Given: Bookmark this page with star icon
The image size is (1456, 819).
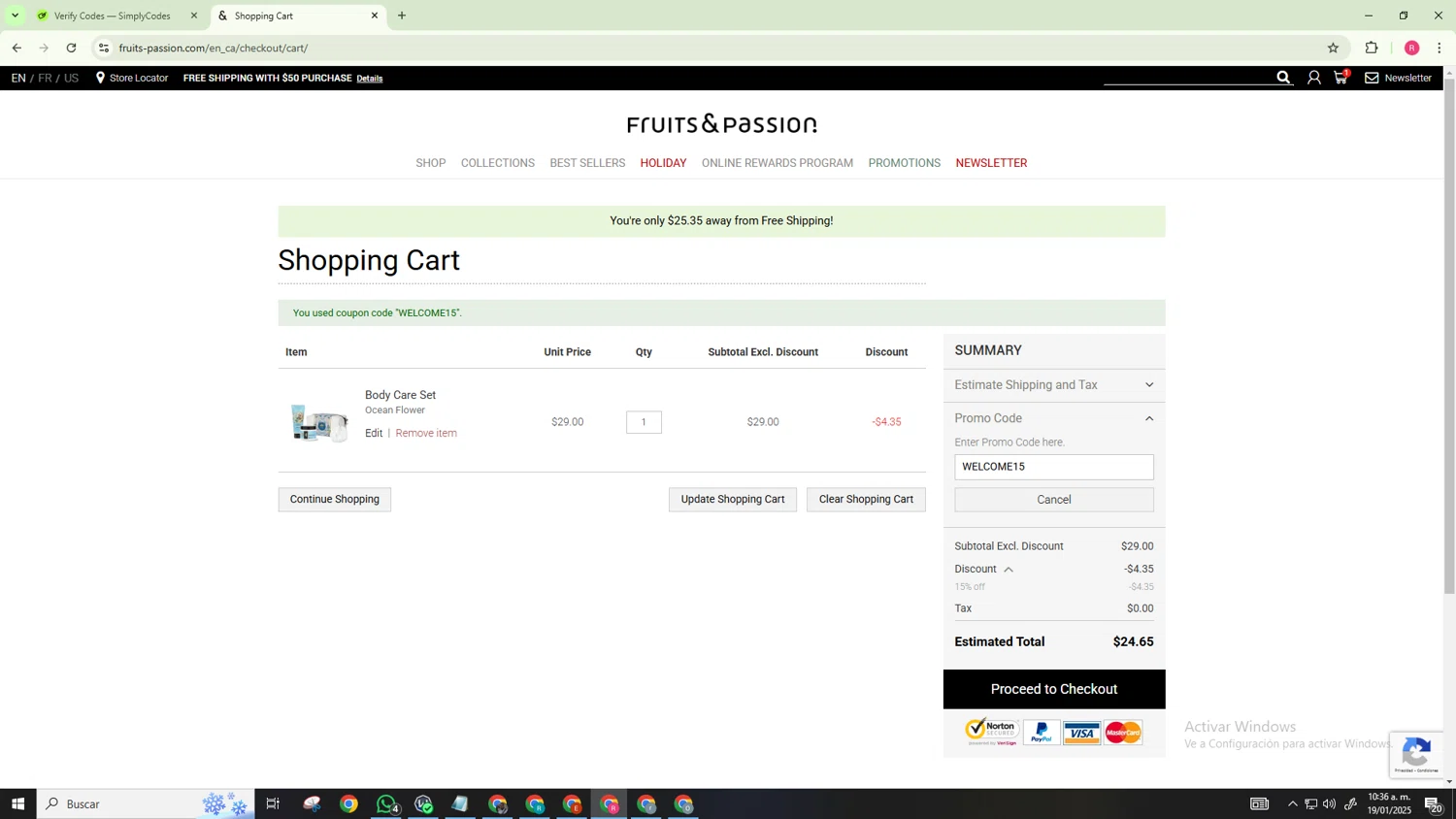Looking at the screenshot, I should pos(1333,48).
